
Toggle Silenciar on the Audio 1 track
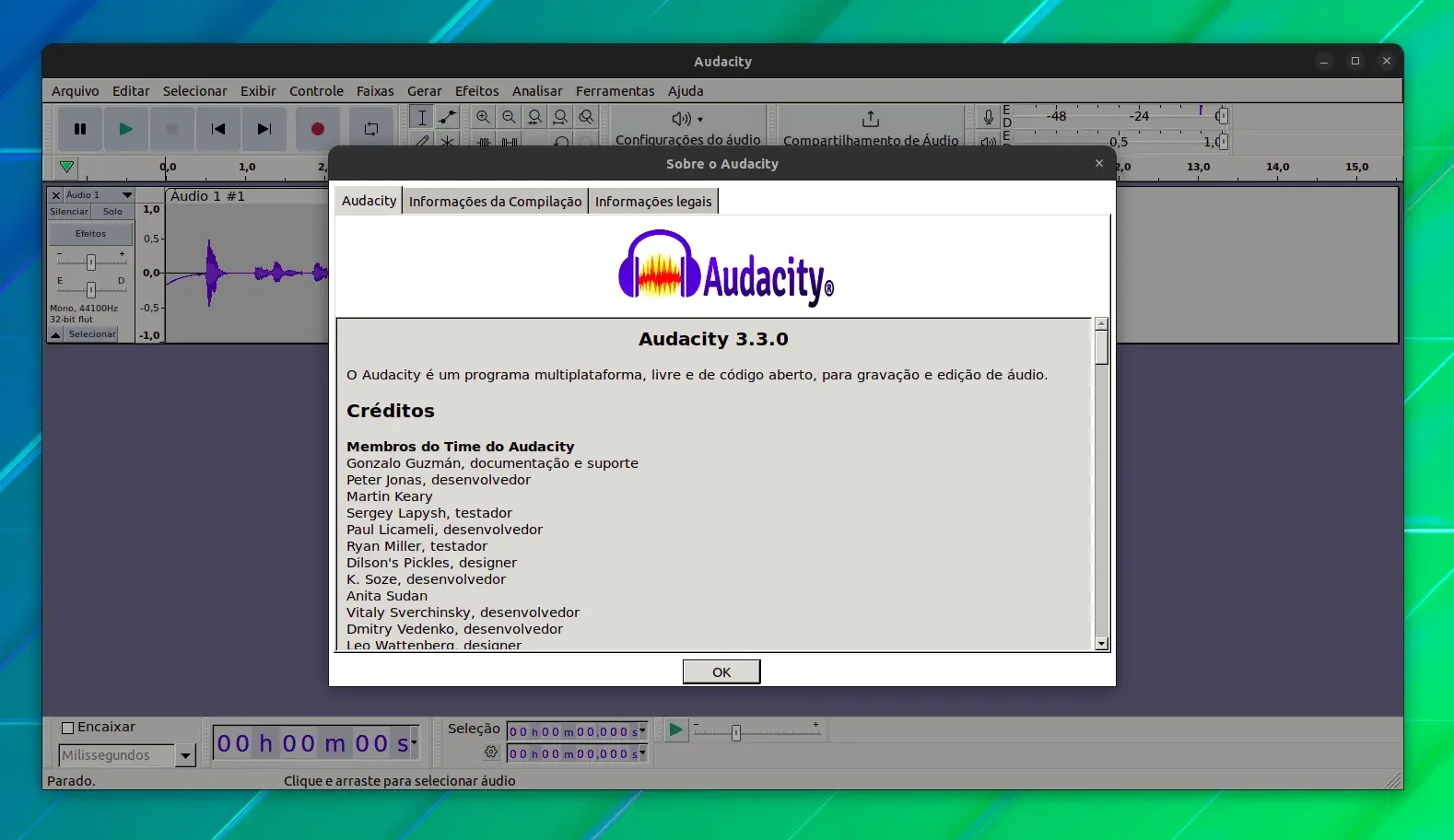pyautogui.click(x=69, y=212)
